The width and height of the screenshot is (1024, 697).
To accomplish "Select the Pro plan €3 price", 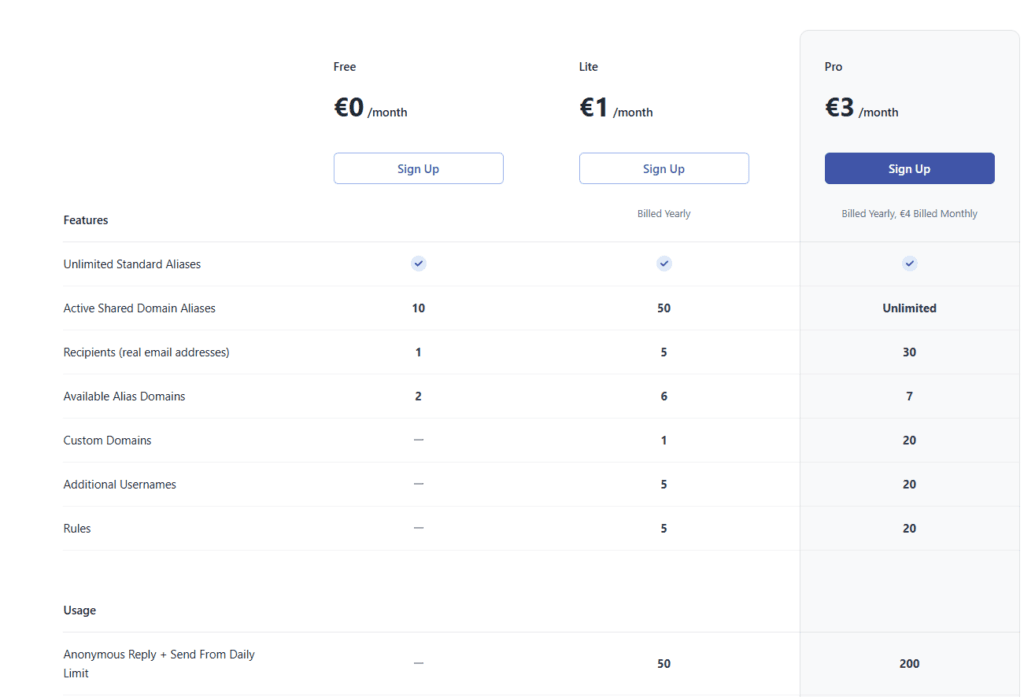I will (x=839, y=107).
